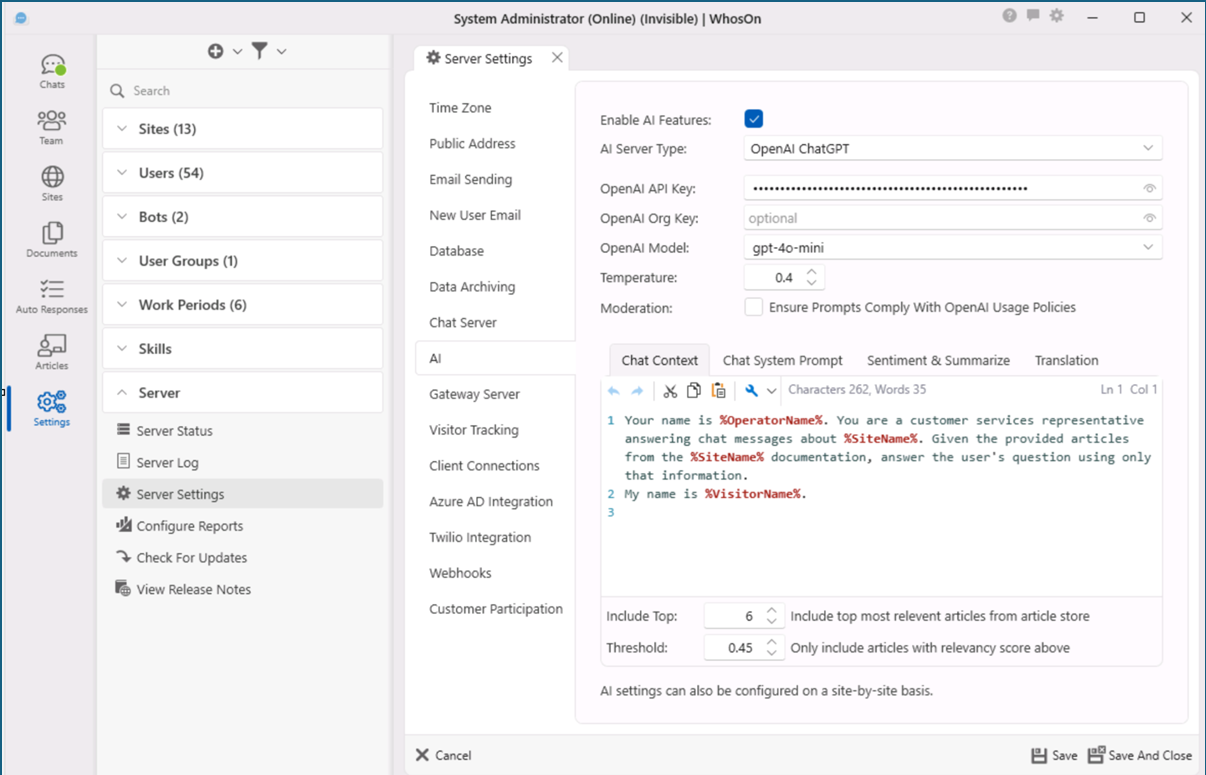Image resolution: width=1206 pixels, height=775 pixels.
Task: Click the Cut scissors icon in editor toolbar
Action: pos(670,390)
